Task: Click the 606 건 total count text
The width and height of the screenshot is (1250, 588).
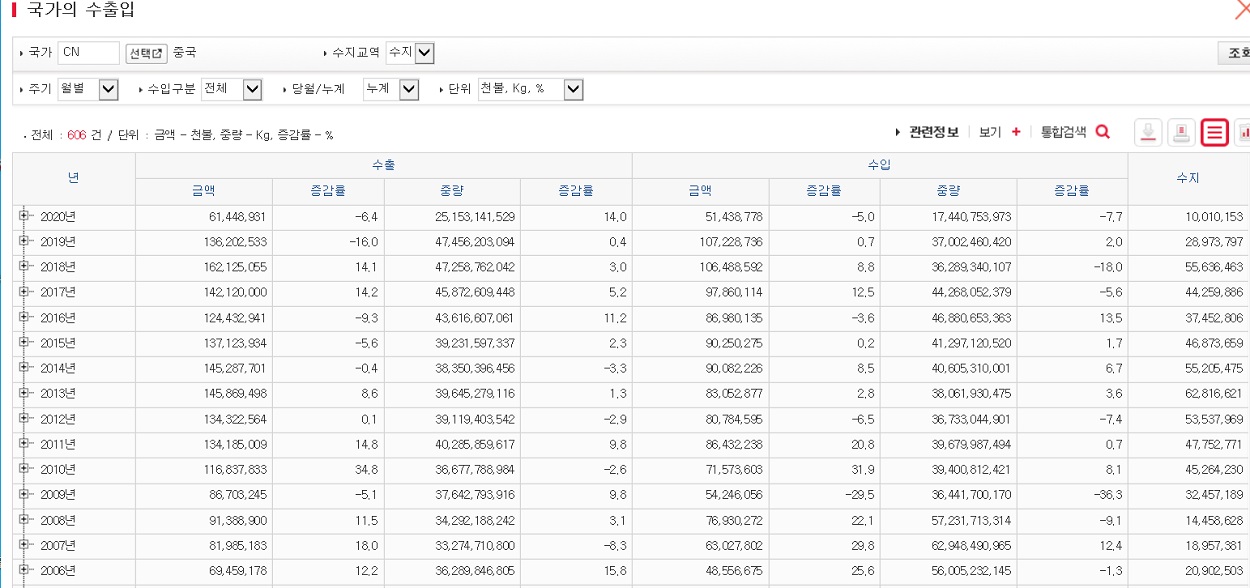Action: pos(84,135)
